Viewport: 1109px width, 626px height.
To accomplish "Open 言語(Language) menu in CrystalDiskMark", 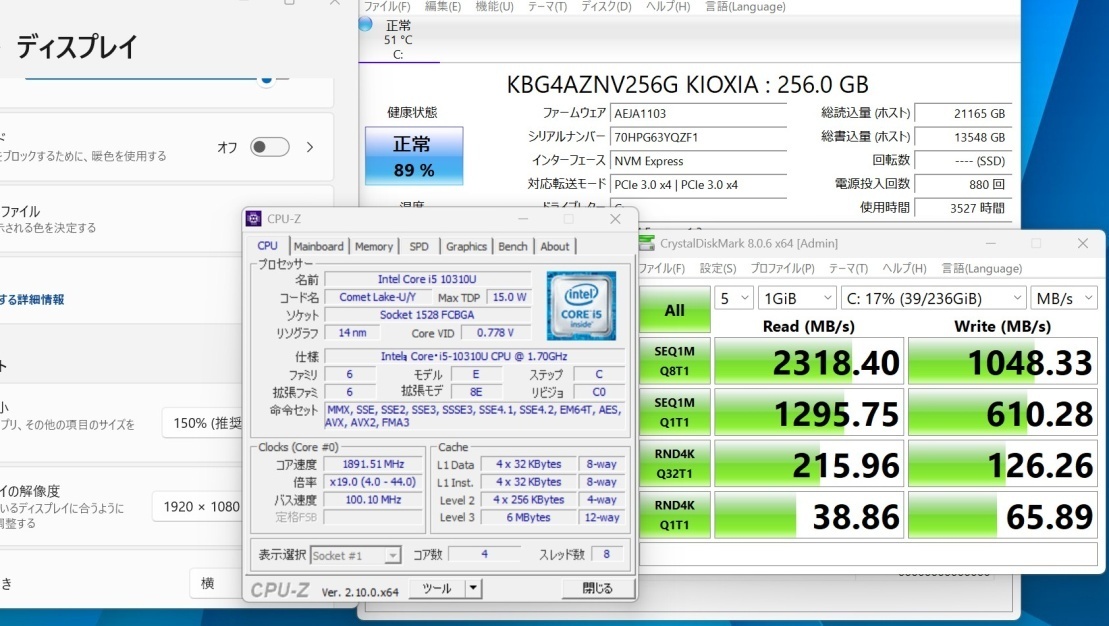I will click(982, 269).
